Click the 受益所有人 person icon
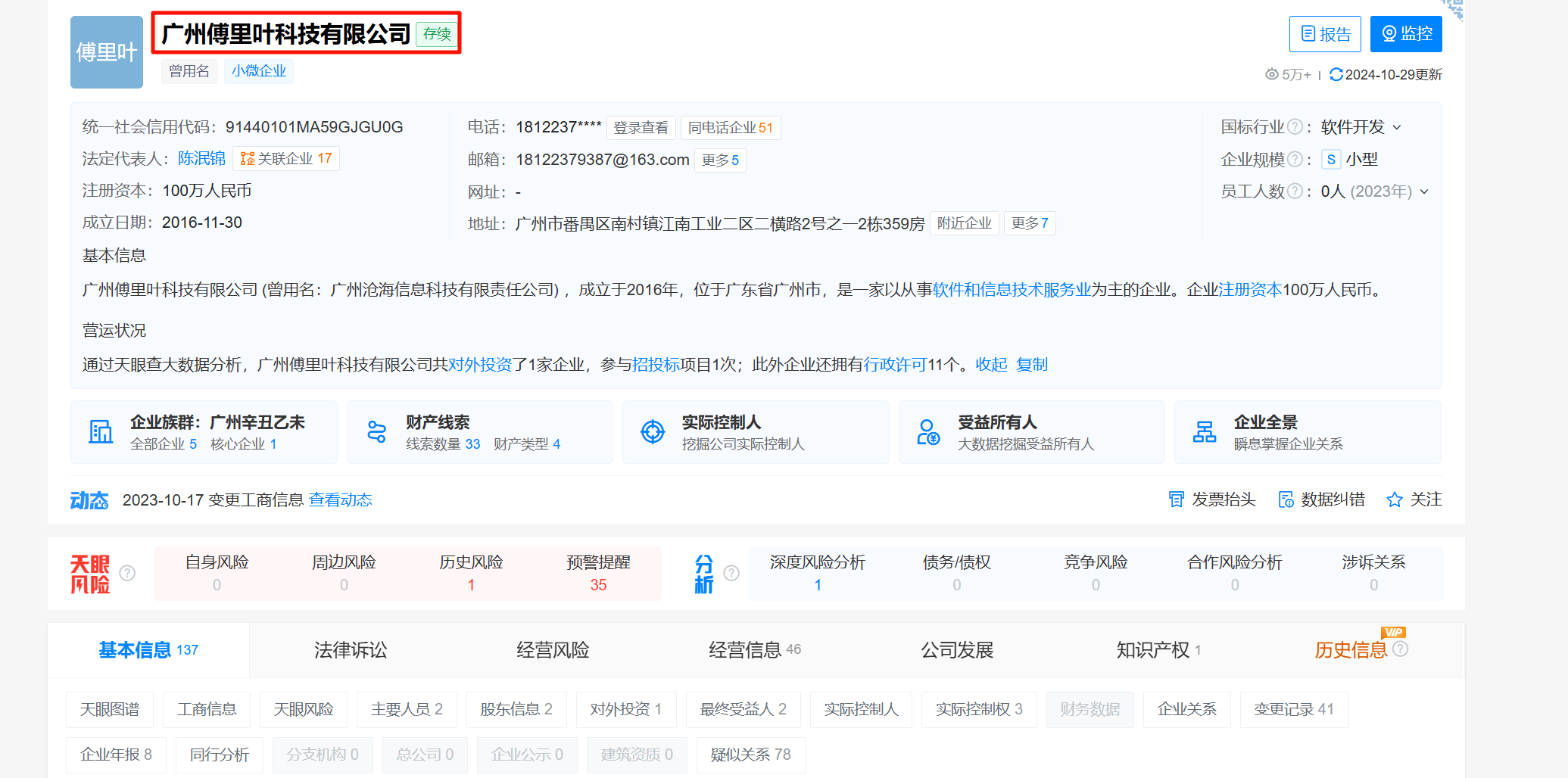The width and height of the screenshot is (1568, 778). pyautogui.click(x=927, y=432)
